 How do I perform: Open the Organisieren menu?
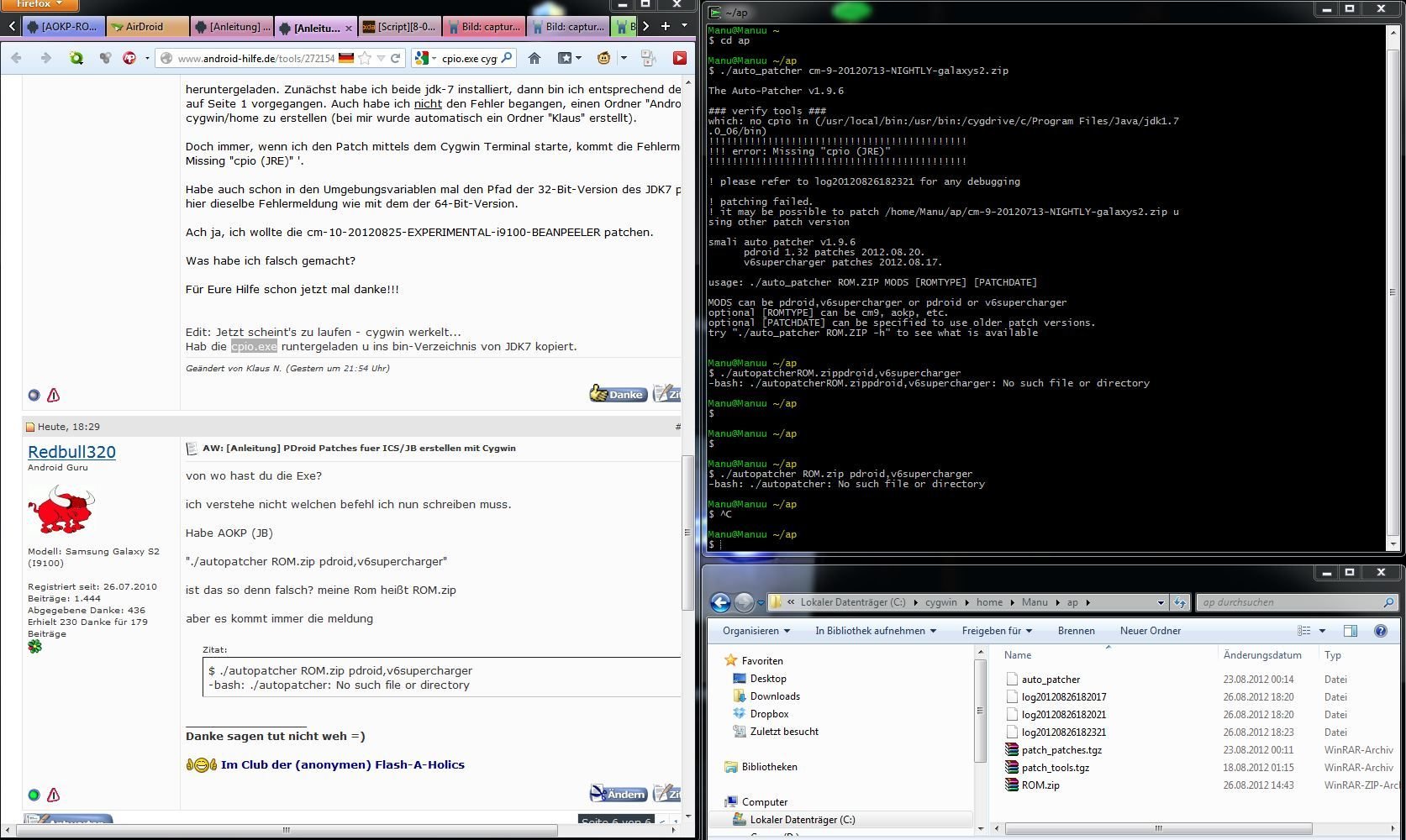[x=756, y=631]
